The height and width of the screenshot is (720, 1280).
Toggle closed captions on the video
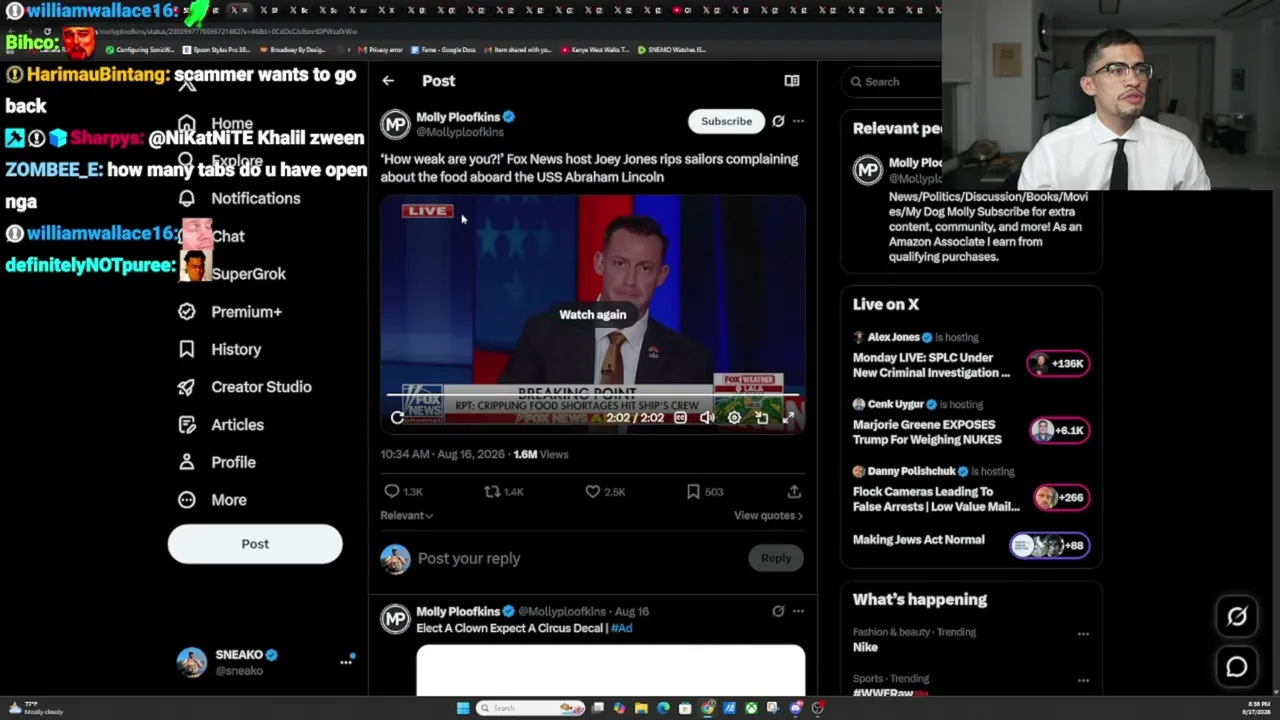[680, 418]
